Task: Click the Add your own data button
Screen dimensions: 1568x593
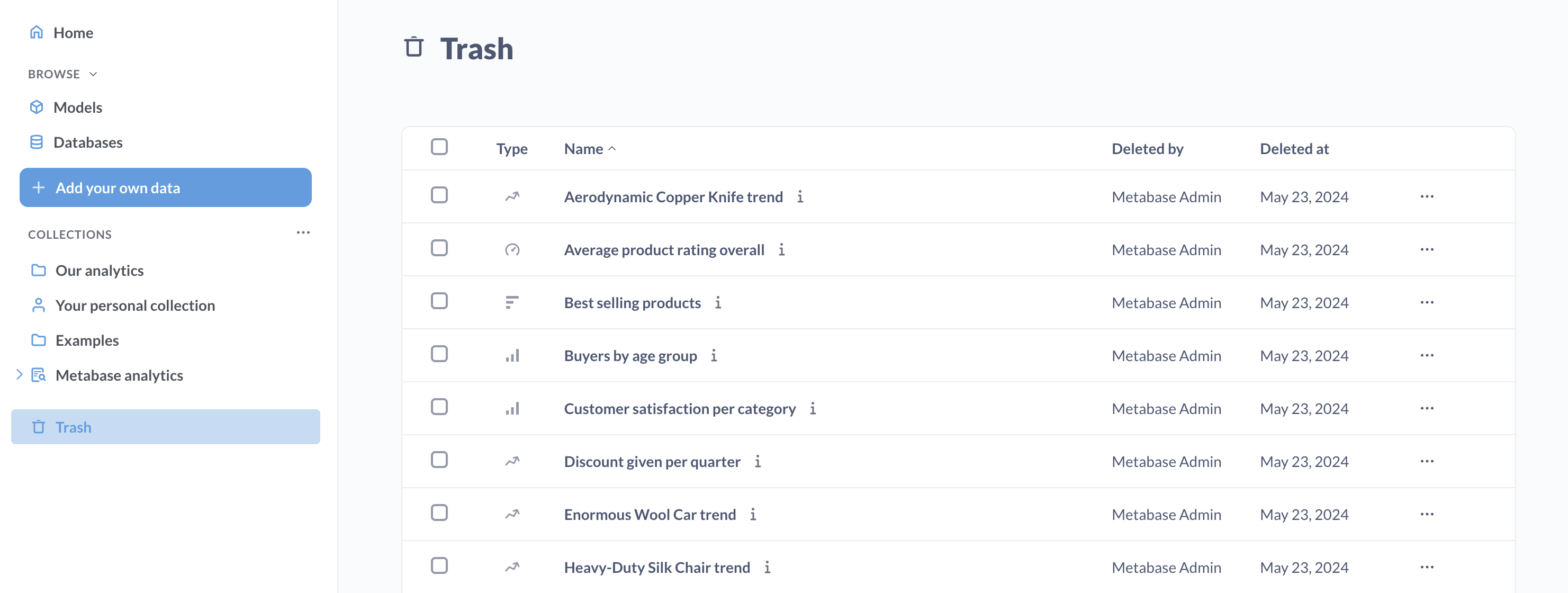Action: tap(166, 187)
